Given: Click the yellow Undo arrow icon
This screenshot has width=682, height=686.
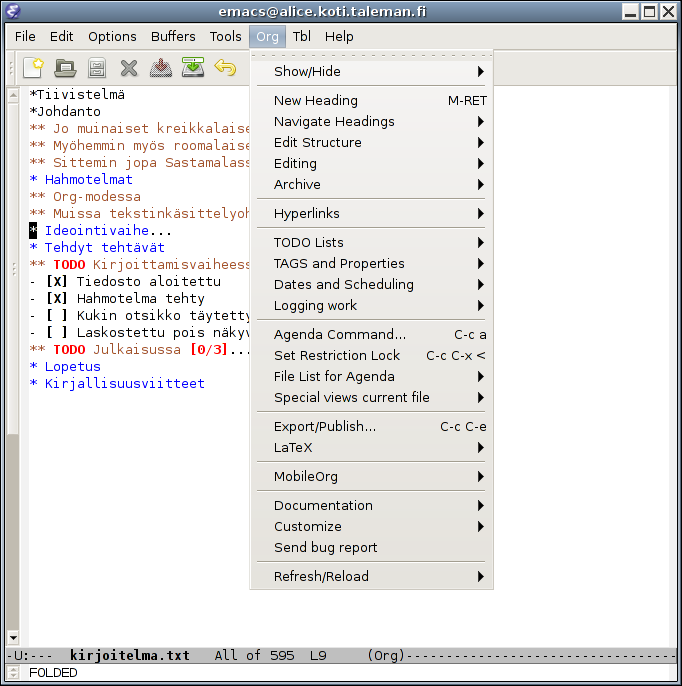Looking at the screenshot, I should click(225, 68).
